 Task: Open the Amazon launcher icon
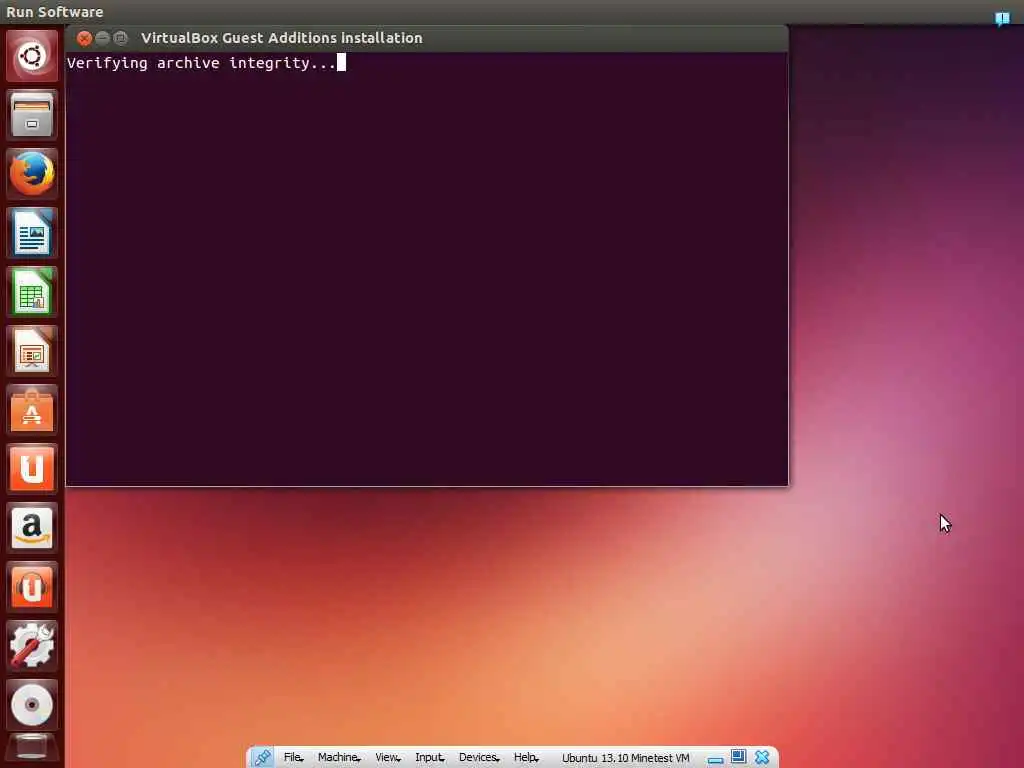(x=32, y=528)
